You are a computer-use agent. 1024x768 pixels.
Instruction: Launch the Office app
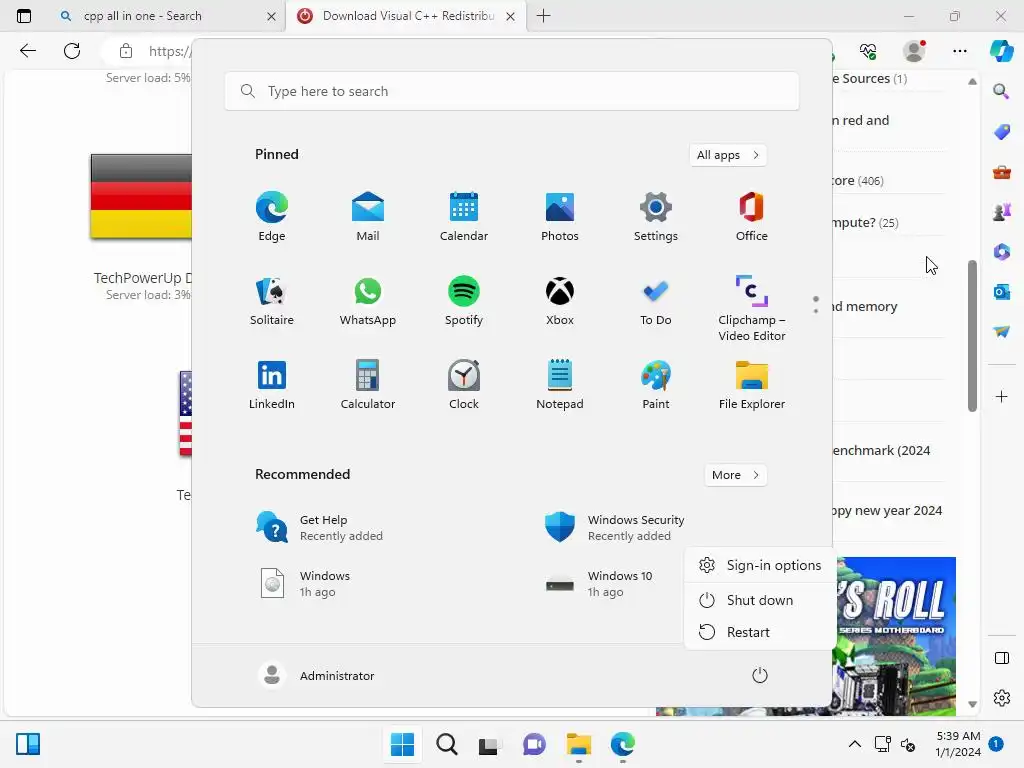pos(752,216)
